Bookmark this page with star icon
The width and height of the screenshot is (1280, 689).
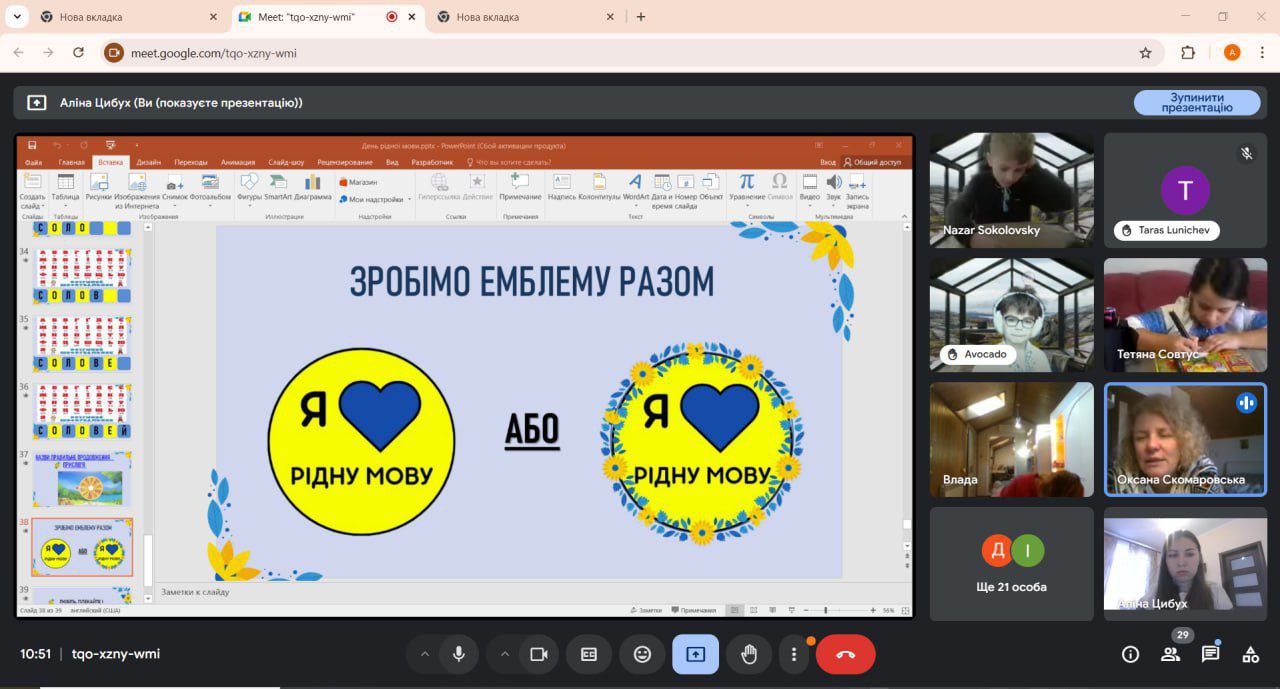click(x=1145, y=53)
